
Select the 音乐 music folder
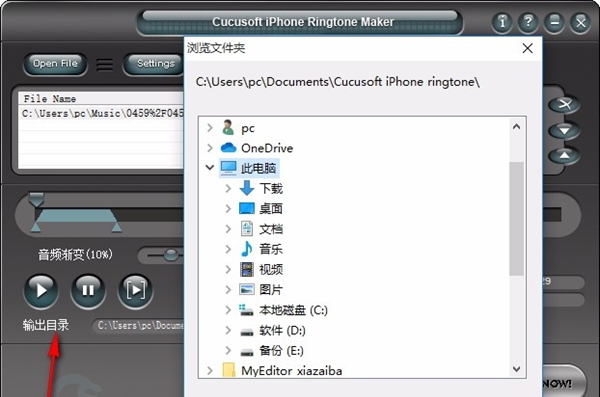[x=261, y=249]
